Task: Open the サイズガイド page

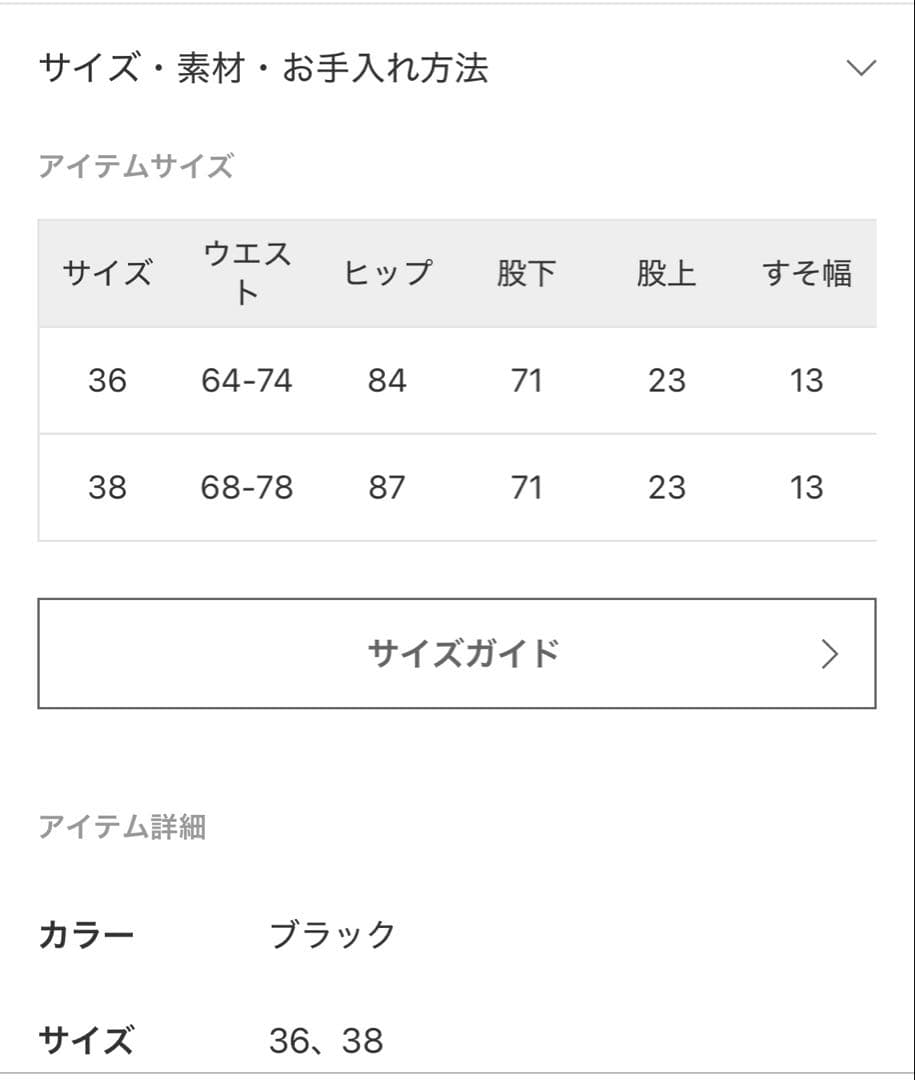Action: point(457,652)
